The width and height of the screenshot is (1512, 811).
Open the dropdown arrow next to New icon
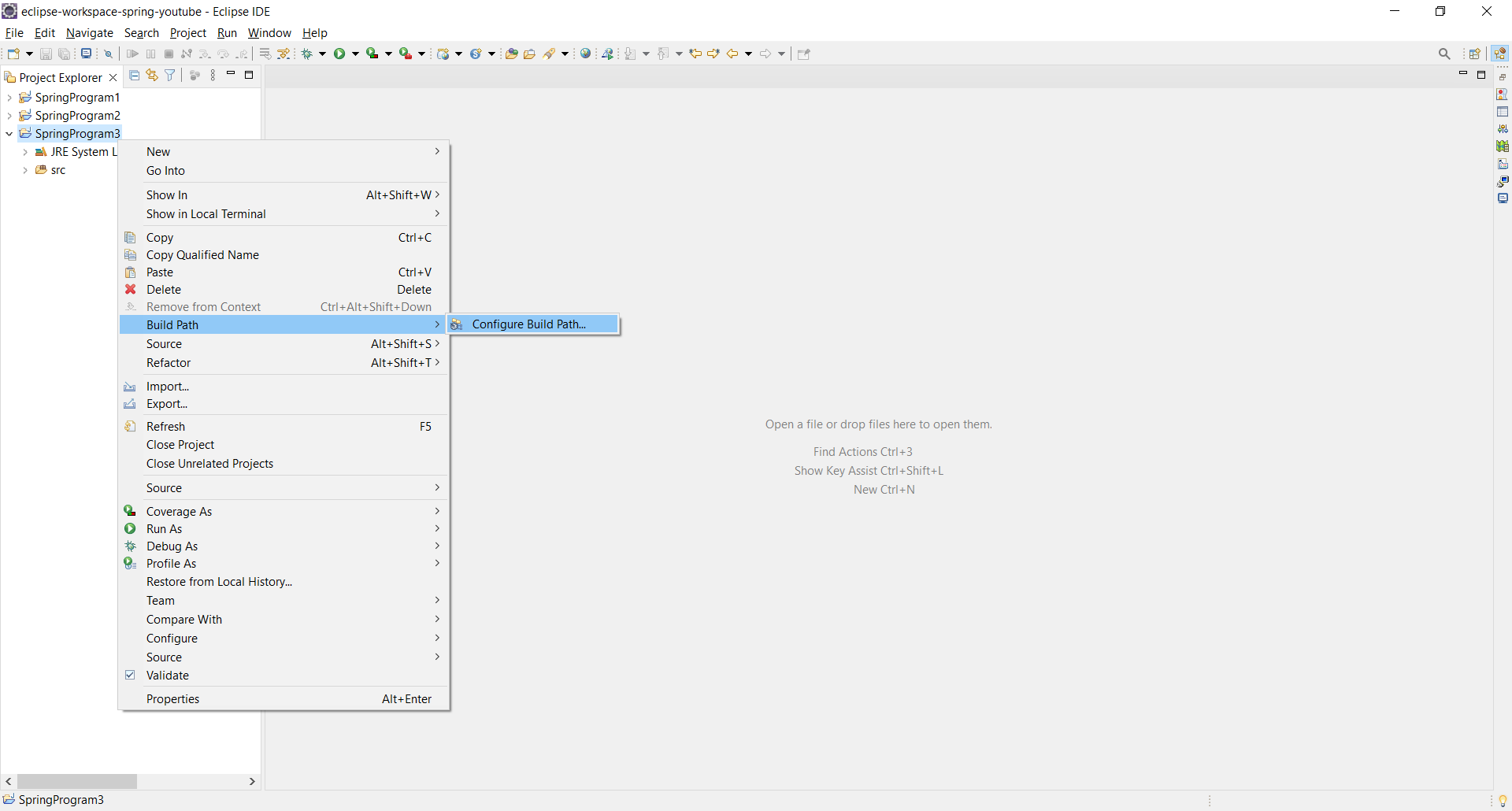click(x=29, y=54)
